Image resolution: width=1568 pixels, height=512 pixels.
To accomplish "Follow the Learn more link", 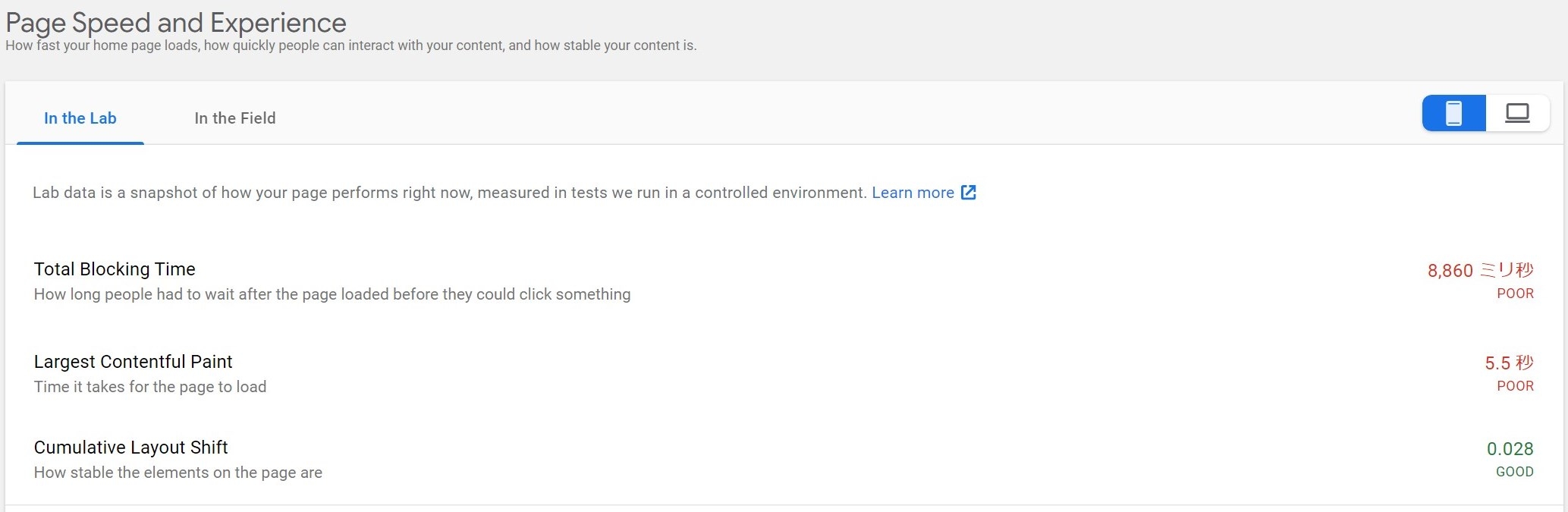I will click(x=913, y=193).
